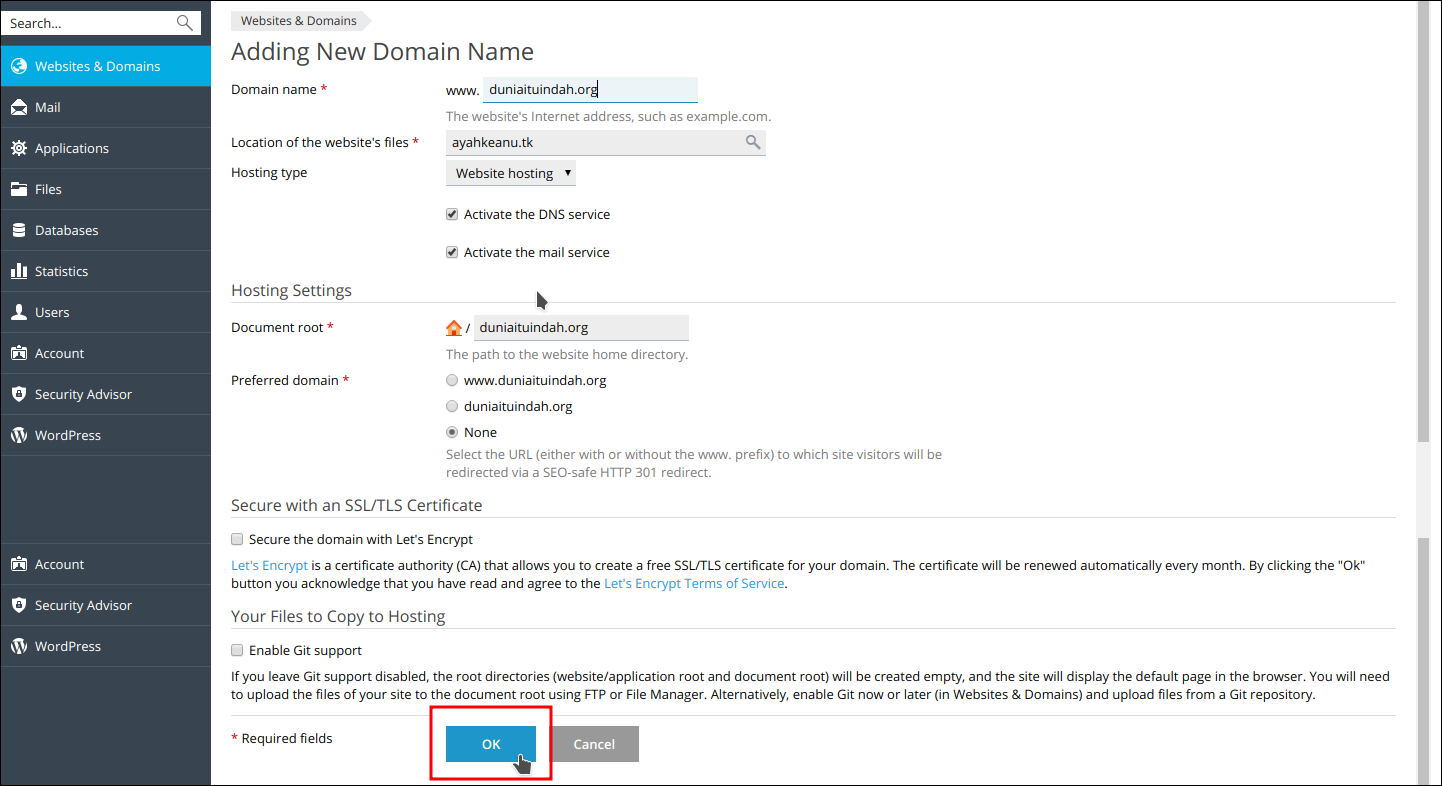
Task: Select www.duniaituindah.org as preferred domain
Action: pos(452,380)
